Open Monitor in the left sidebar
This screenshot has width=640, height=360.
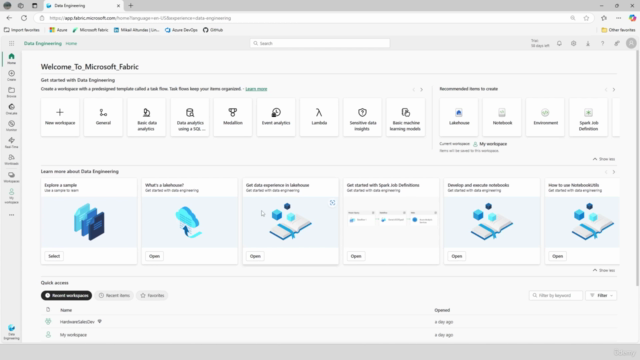[11, 125]
